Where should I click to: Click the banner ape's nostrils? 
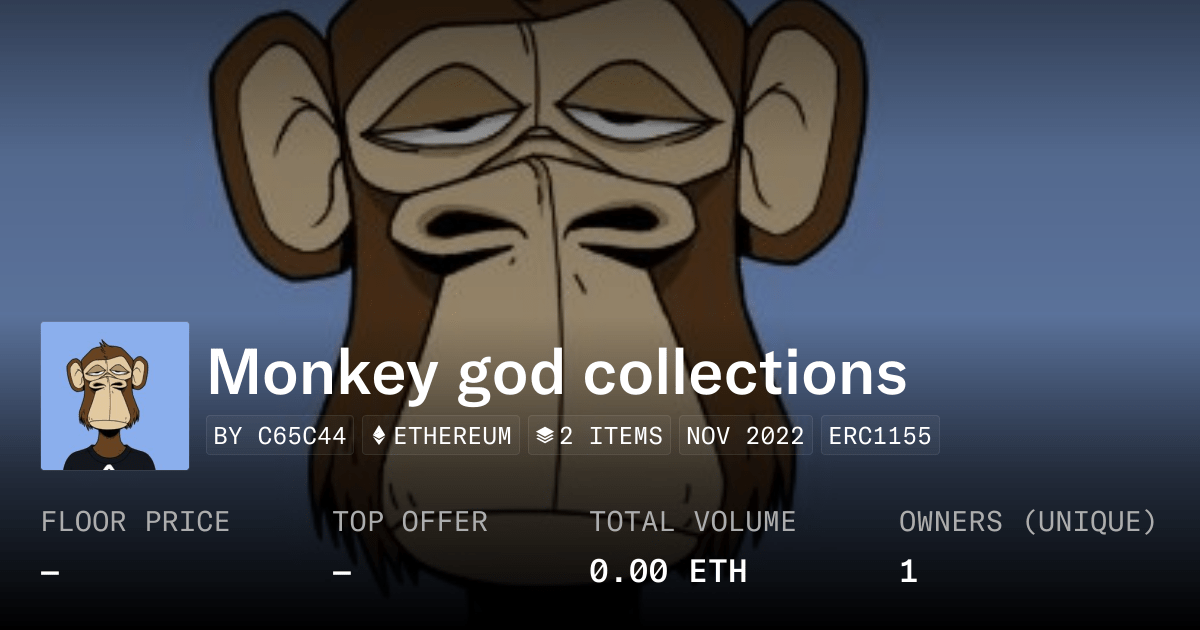tap(540, 222)
